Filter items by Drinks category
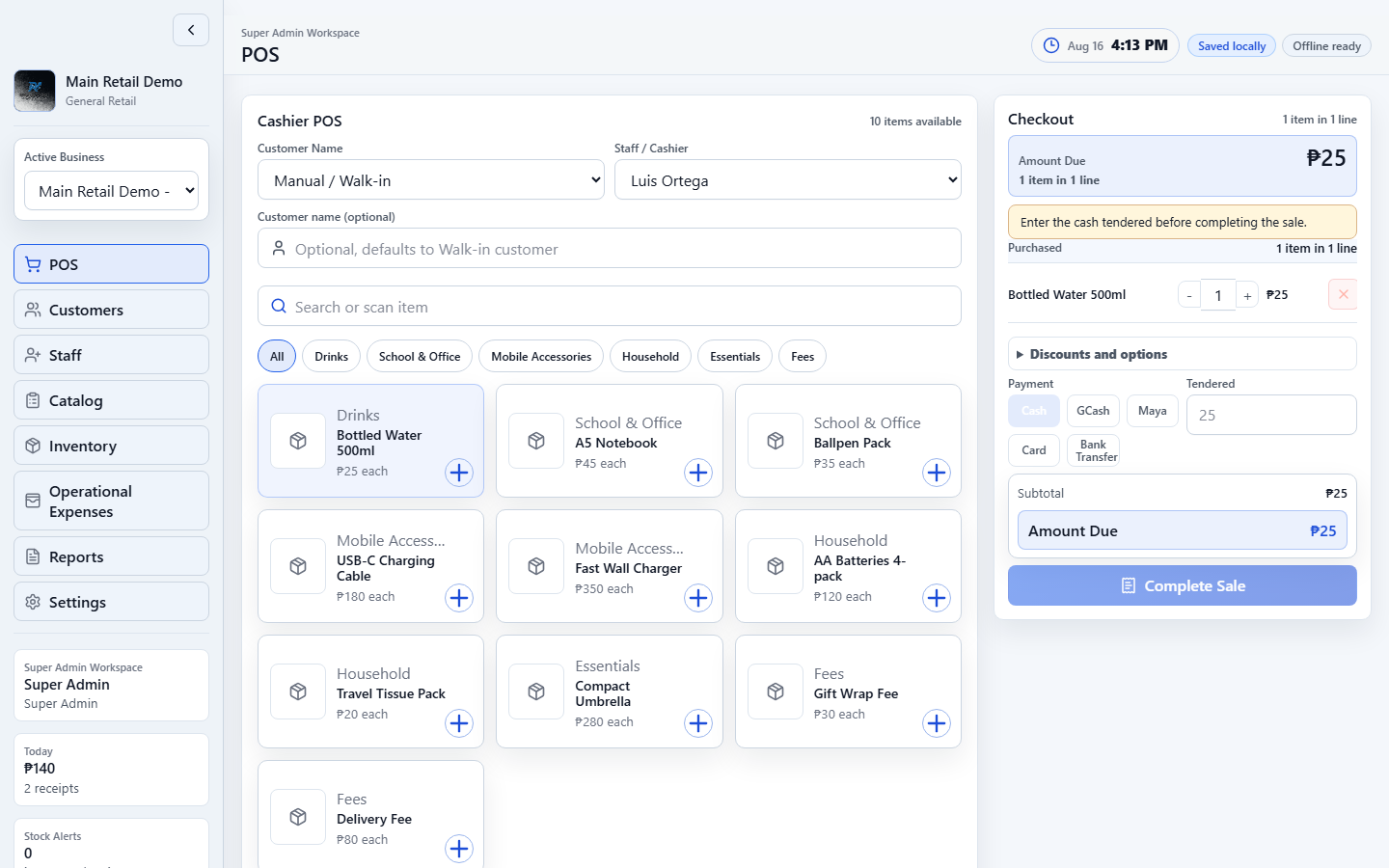The height and width of the screenshot is (868, 1389). (332, 356)
